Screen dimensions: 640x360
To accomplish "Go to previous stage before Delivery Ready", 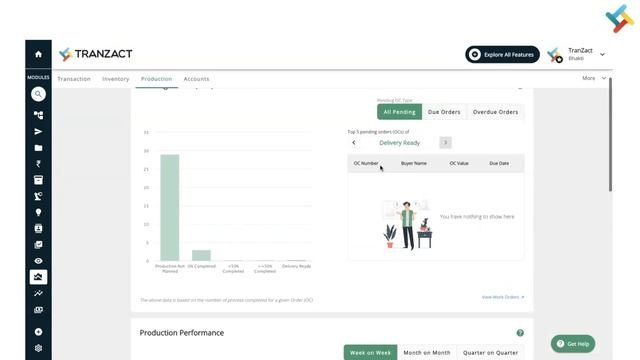I will (354, 142).
